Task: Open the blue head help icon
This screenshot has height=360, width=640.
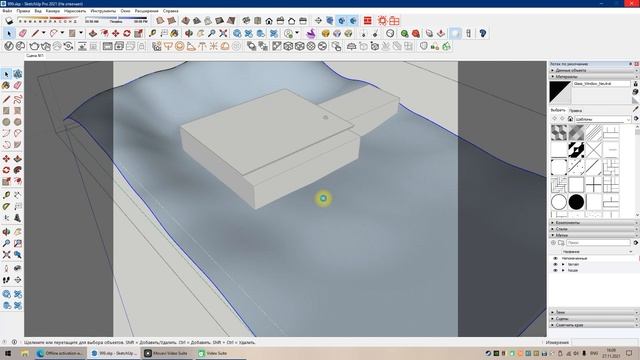Action: [483, 33]
